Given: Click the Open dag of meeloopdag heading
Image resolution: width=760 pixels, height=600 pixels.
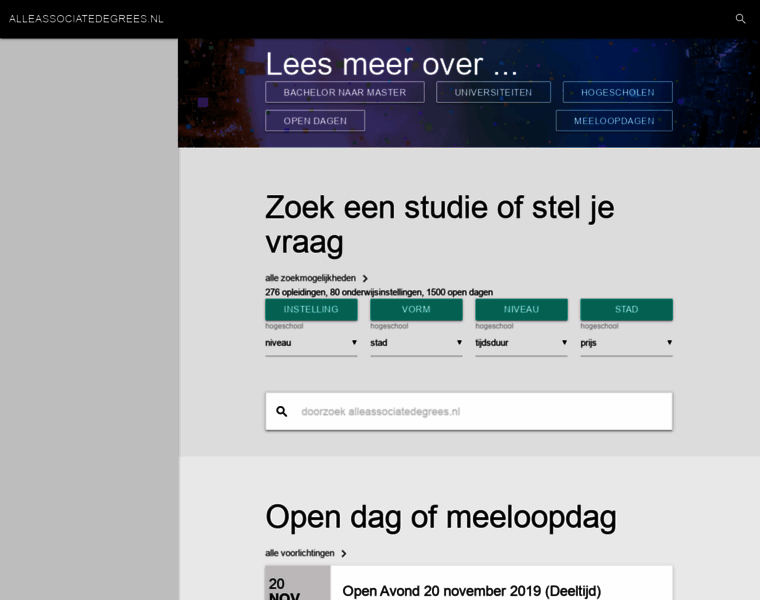Looking at the screenshot, I should click(x=441, y=517).
